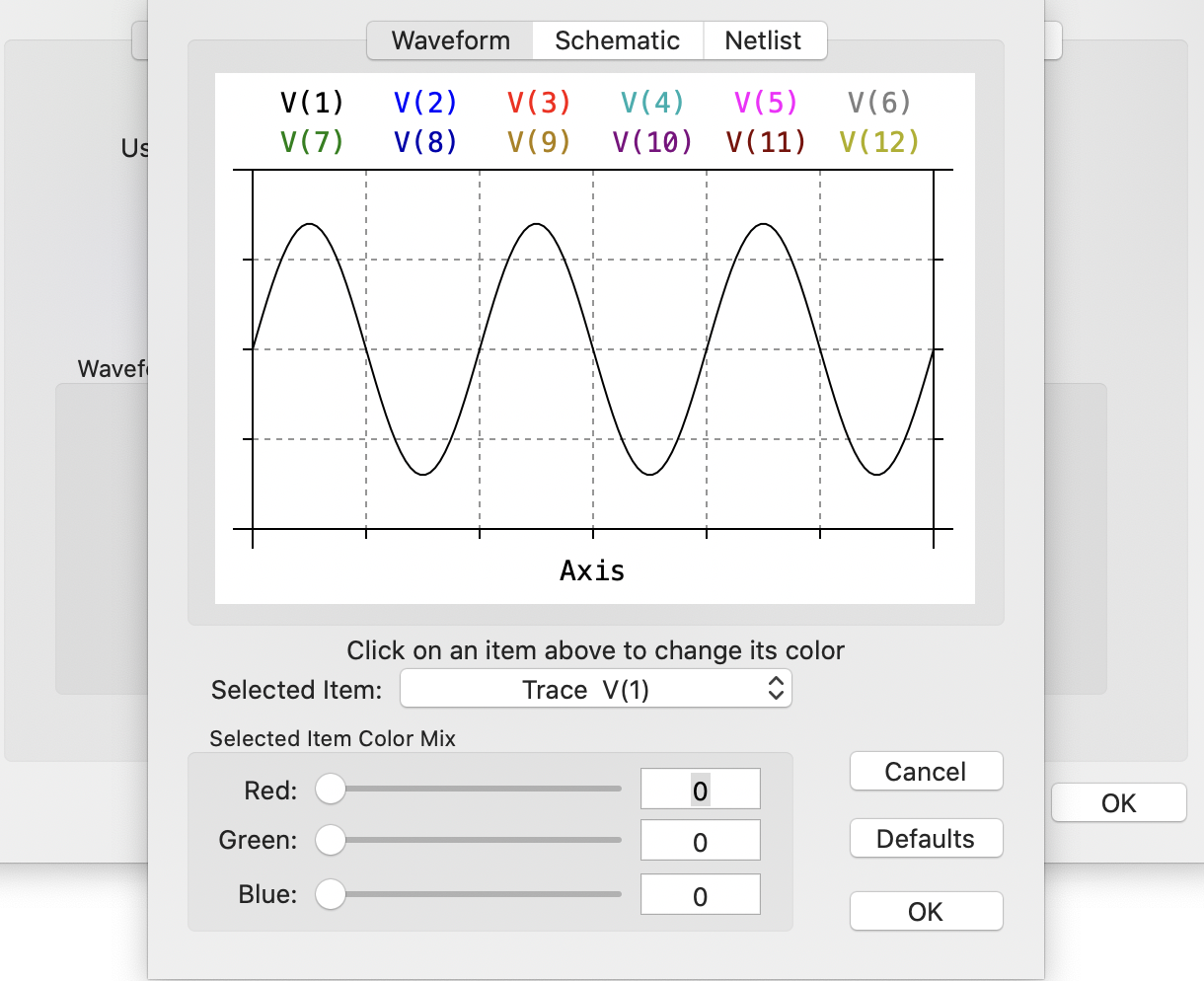Open the Selected Item dropdown
Image resolution: width=1204 pixels, height=981 pixels.
(595, 688)
